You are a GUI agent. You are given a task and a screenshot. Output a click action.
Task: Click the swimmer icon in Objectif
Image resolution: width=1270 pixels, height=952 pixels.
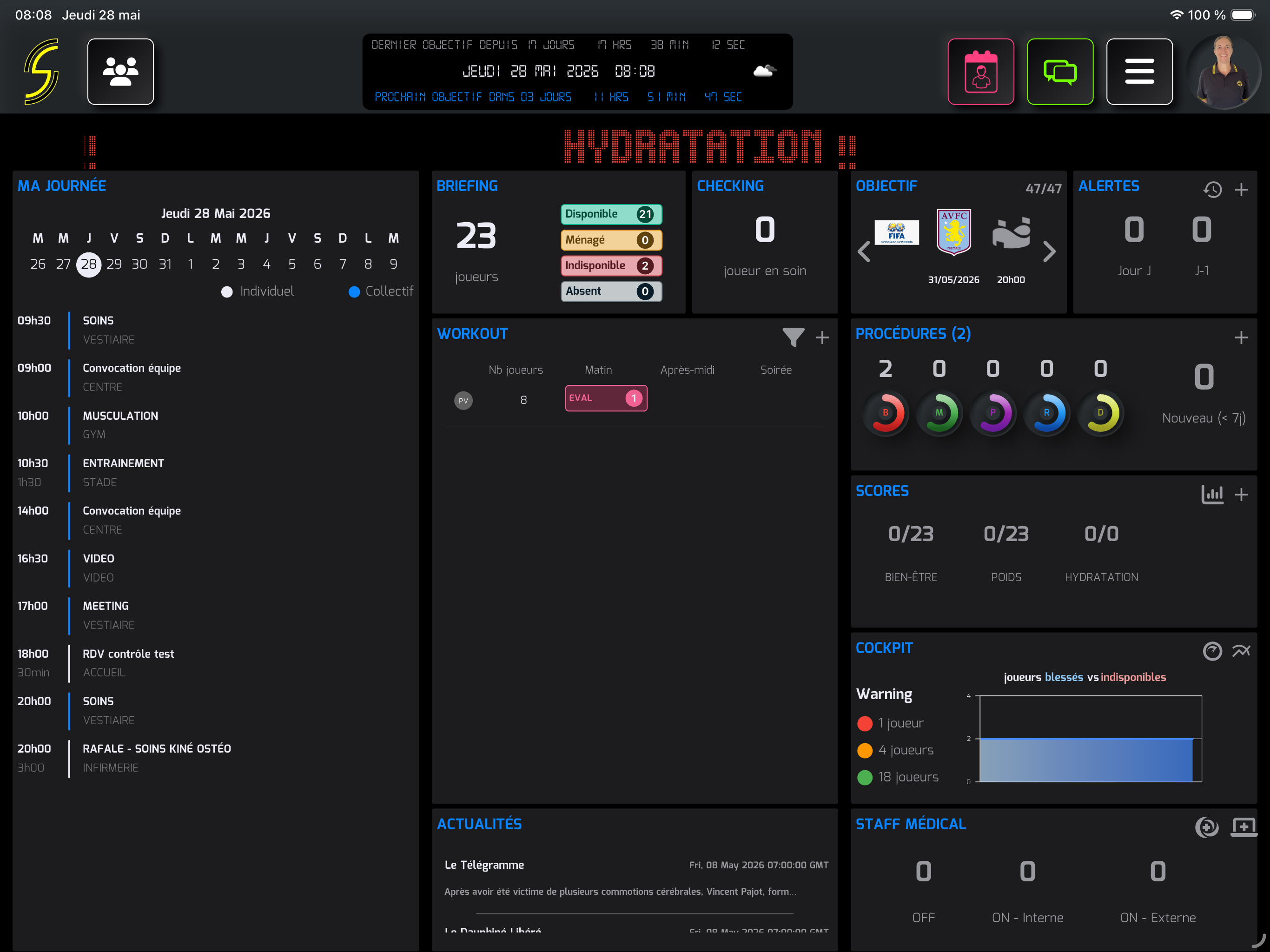1011,233
